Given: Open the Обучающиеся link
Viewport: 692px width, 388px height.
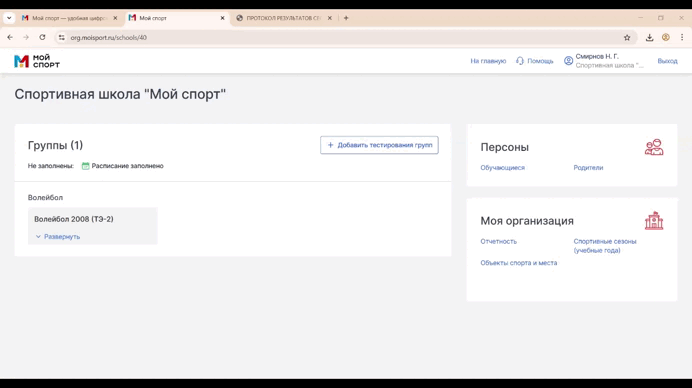Looking at the screenshot, I should (x=502, y=168).
